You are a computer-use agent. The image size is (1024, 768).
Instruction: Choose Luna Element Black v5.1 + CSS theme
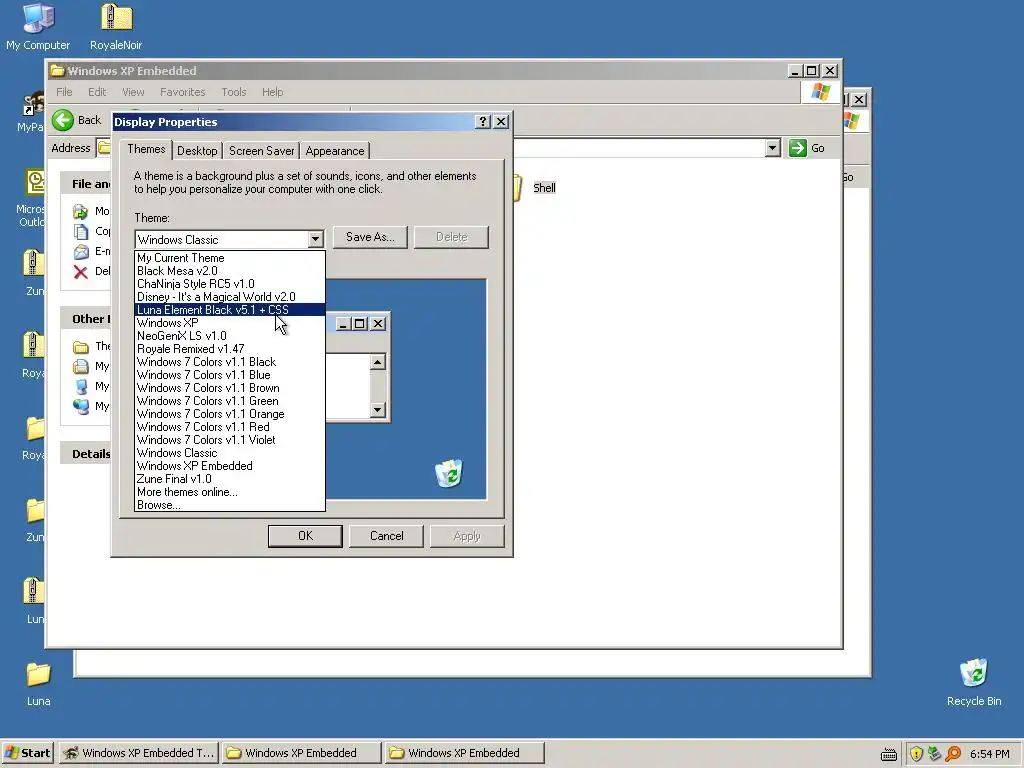point(230,310)
